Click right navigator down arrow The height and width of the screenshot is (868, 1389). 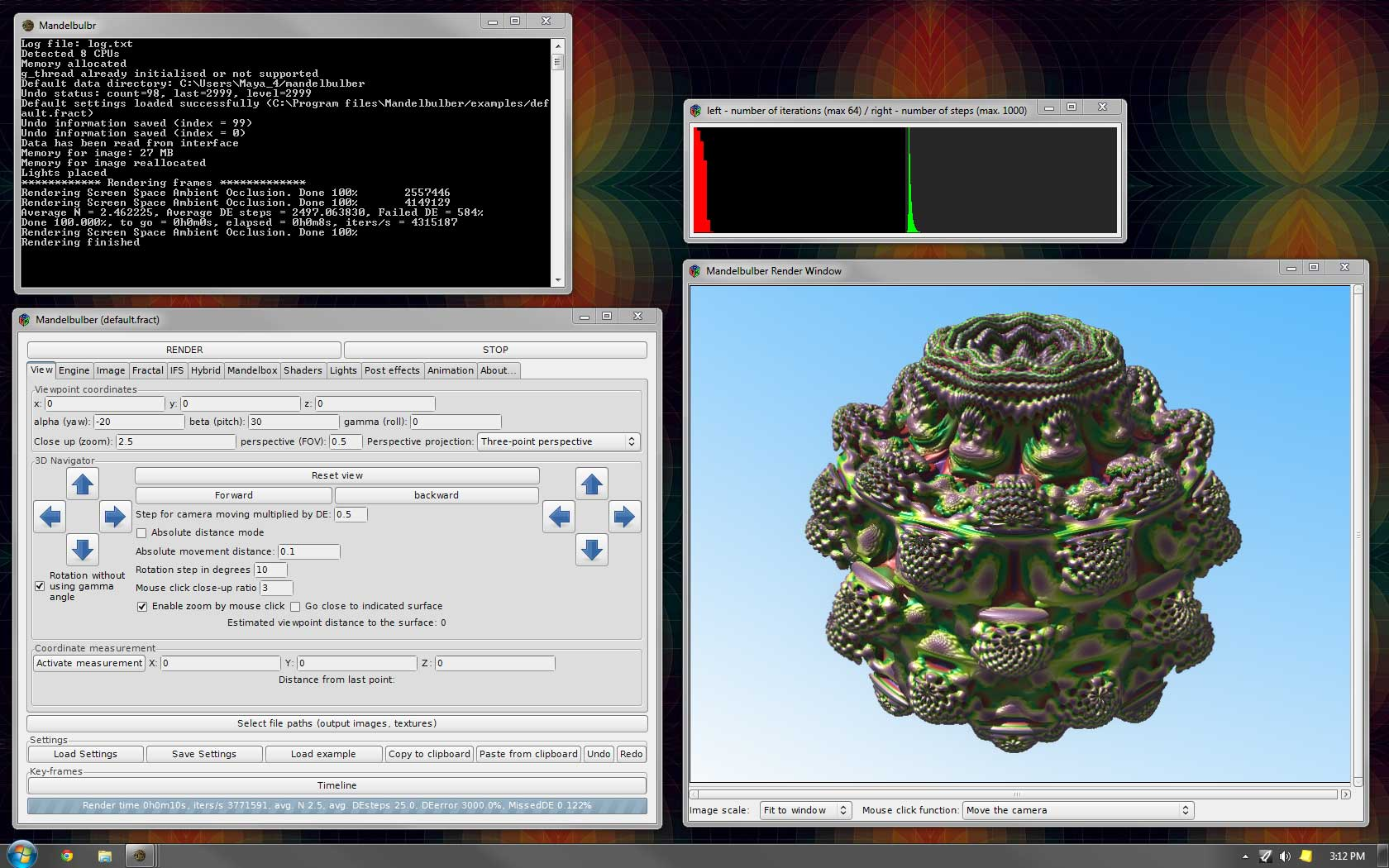coord(591,550)
